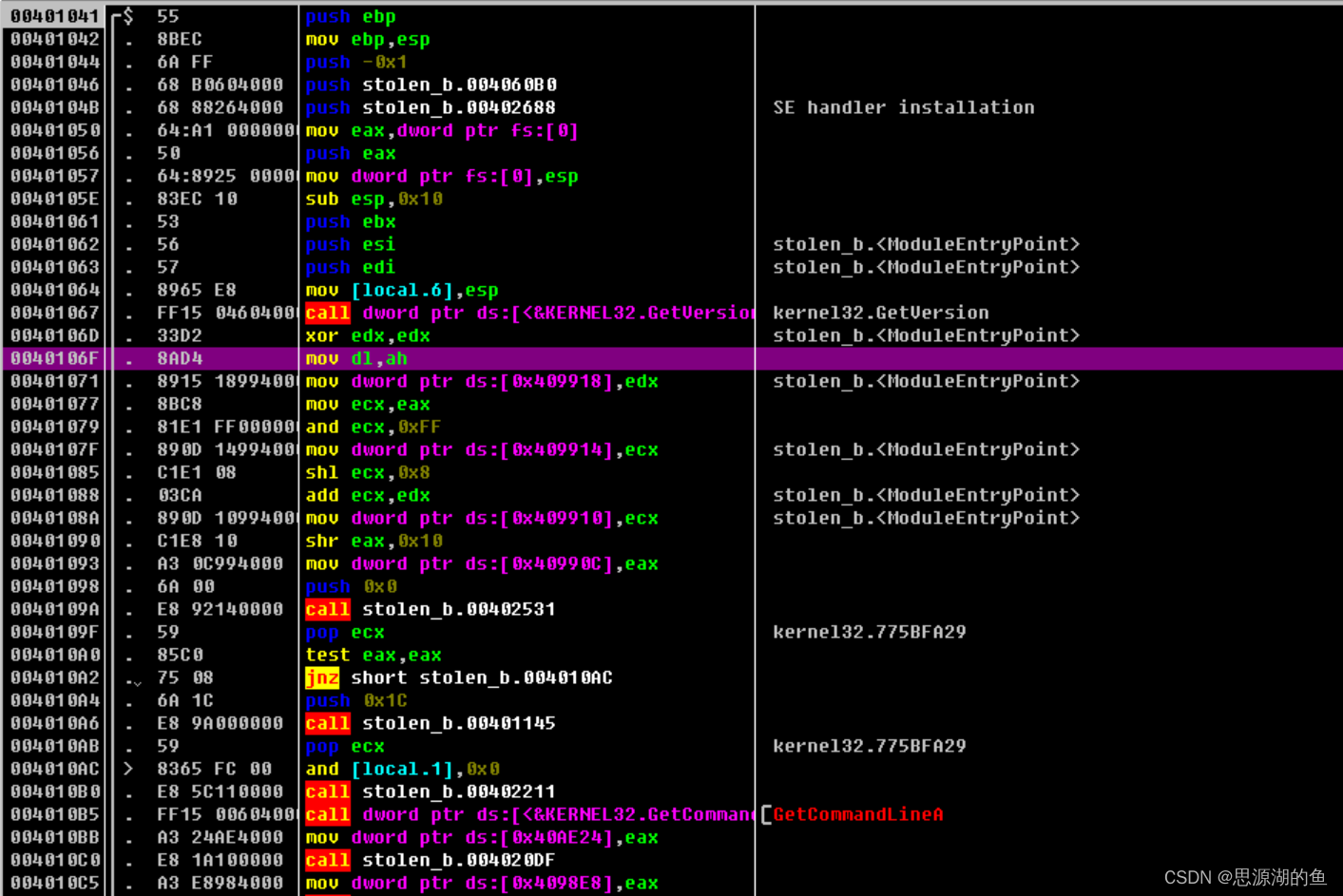1343x896 pixels.
Task: Select "mov dword ptr ds:[0x40990C],eax" instruction
Action: (x=482, y=563)
